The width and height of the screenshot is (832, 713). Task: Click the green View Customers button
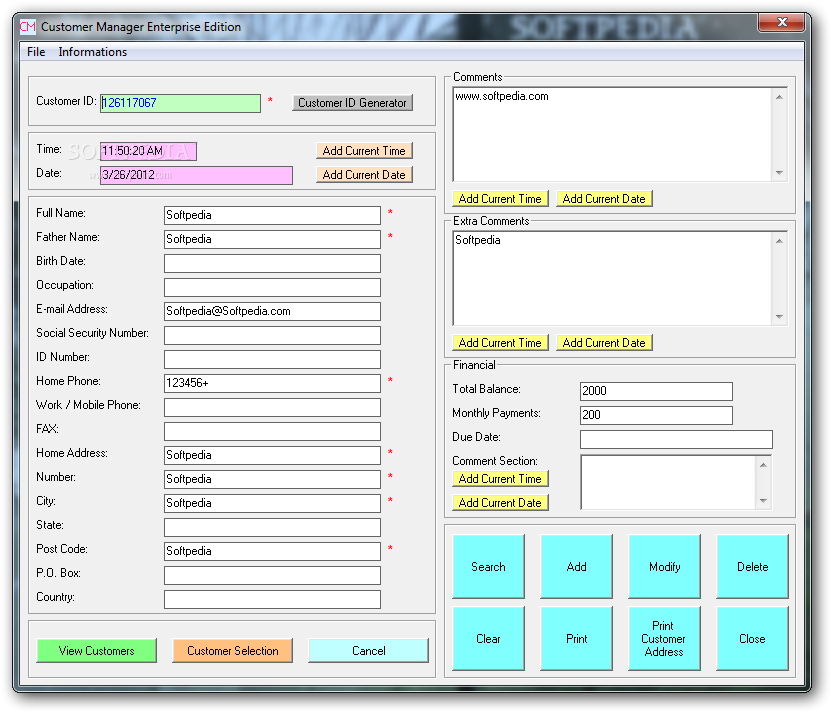click(x=97, y=651)
